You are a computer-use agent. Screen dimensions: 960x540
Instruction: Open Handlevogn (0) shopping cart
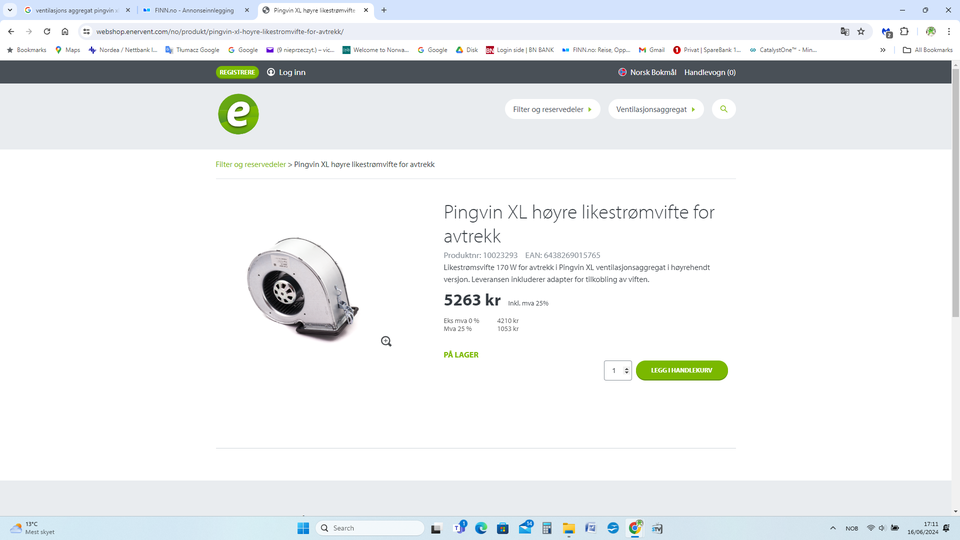pos(710,72)
